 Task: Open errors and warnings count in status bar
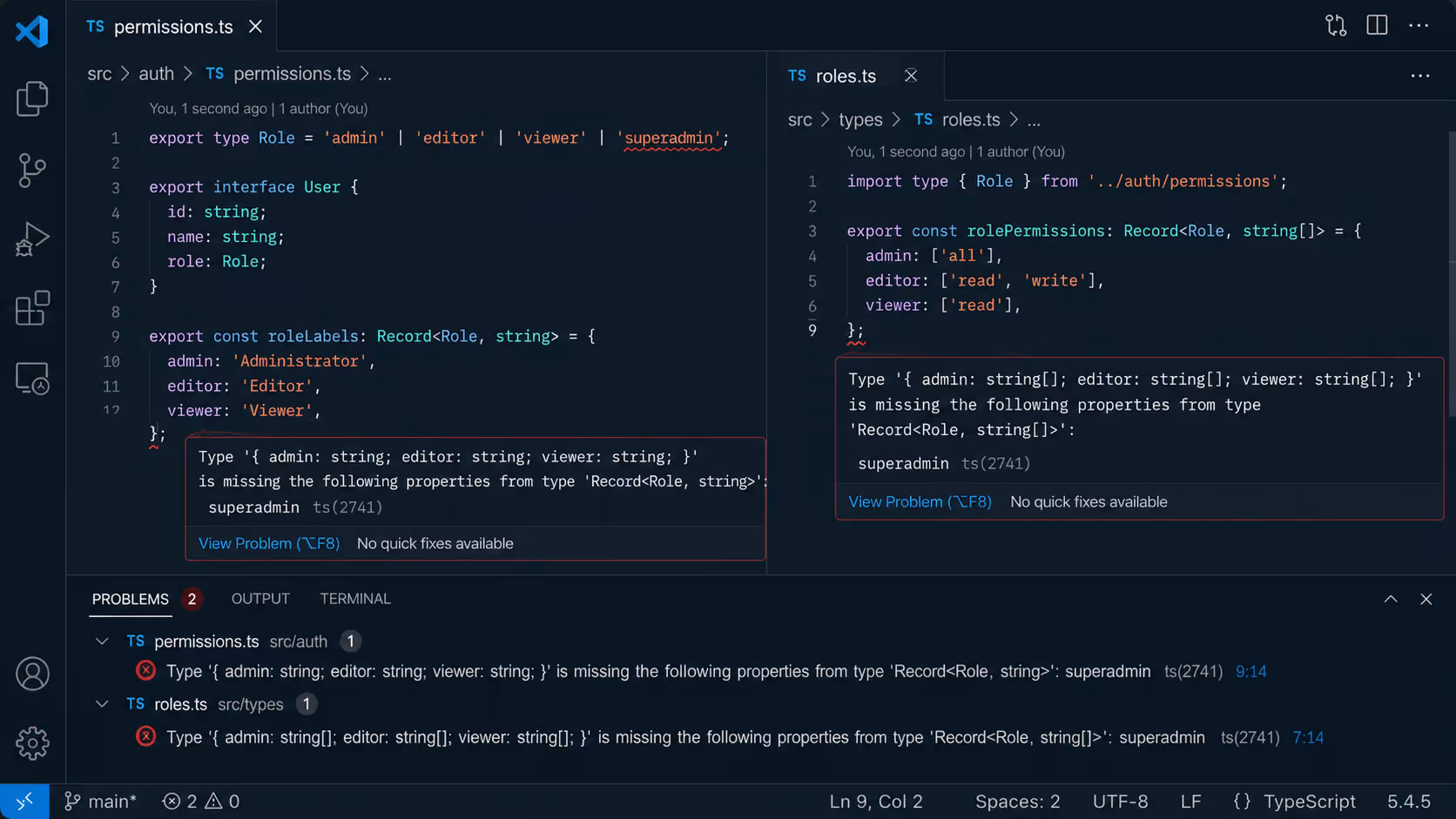201,801
